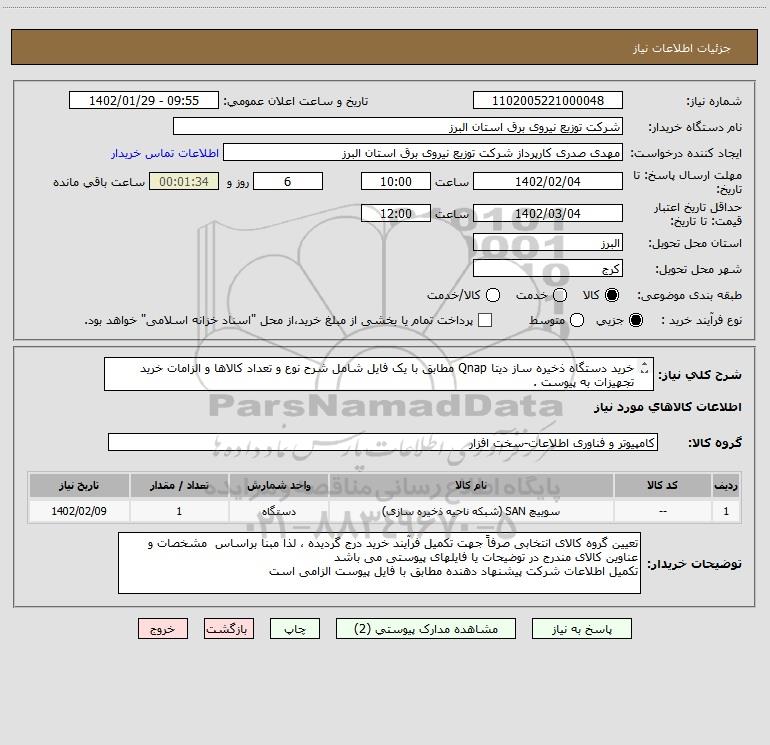The height and width of the screenshot is (745, 770).
Task: Click the چاپ print button
Action: click(x=295, y=629)
